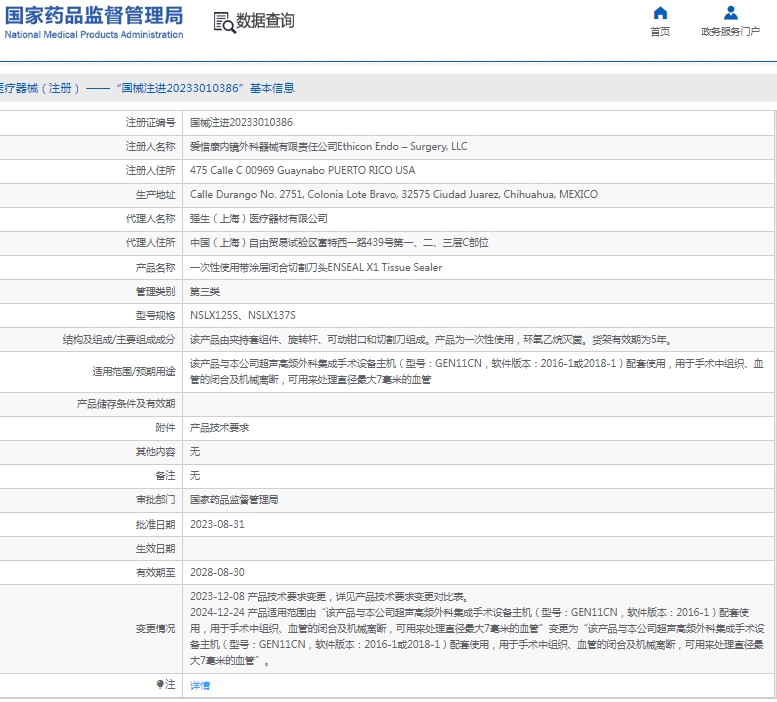Click the 第三类 management category value

click(x=205, y=291)
